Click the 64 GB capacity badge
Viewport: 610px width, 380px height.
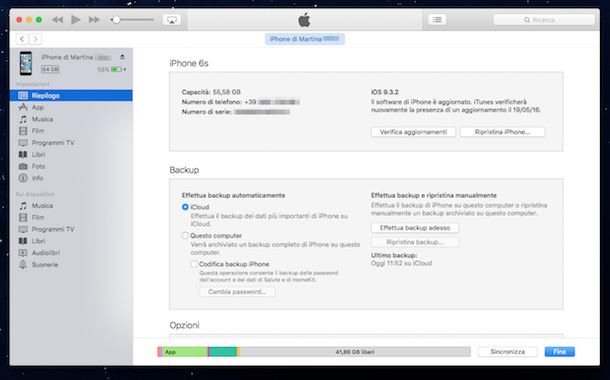(x=50, y=69)
